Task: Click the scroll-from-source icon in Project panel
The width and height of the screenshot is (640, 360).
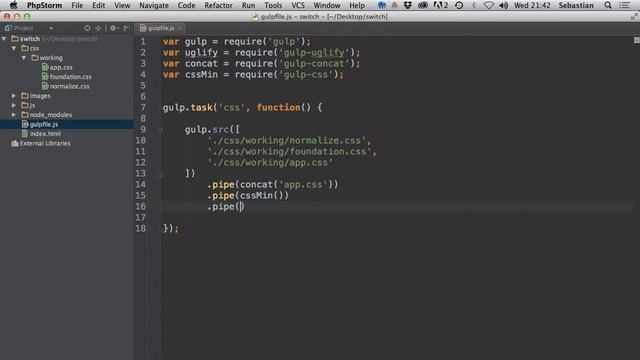Action: [x=87, y=28]
